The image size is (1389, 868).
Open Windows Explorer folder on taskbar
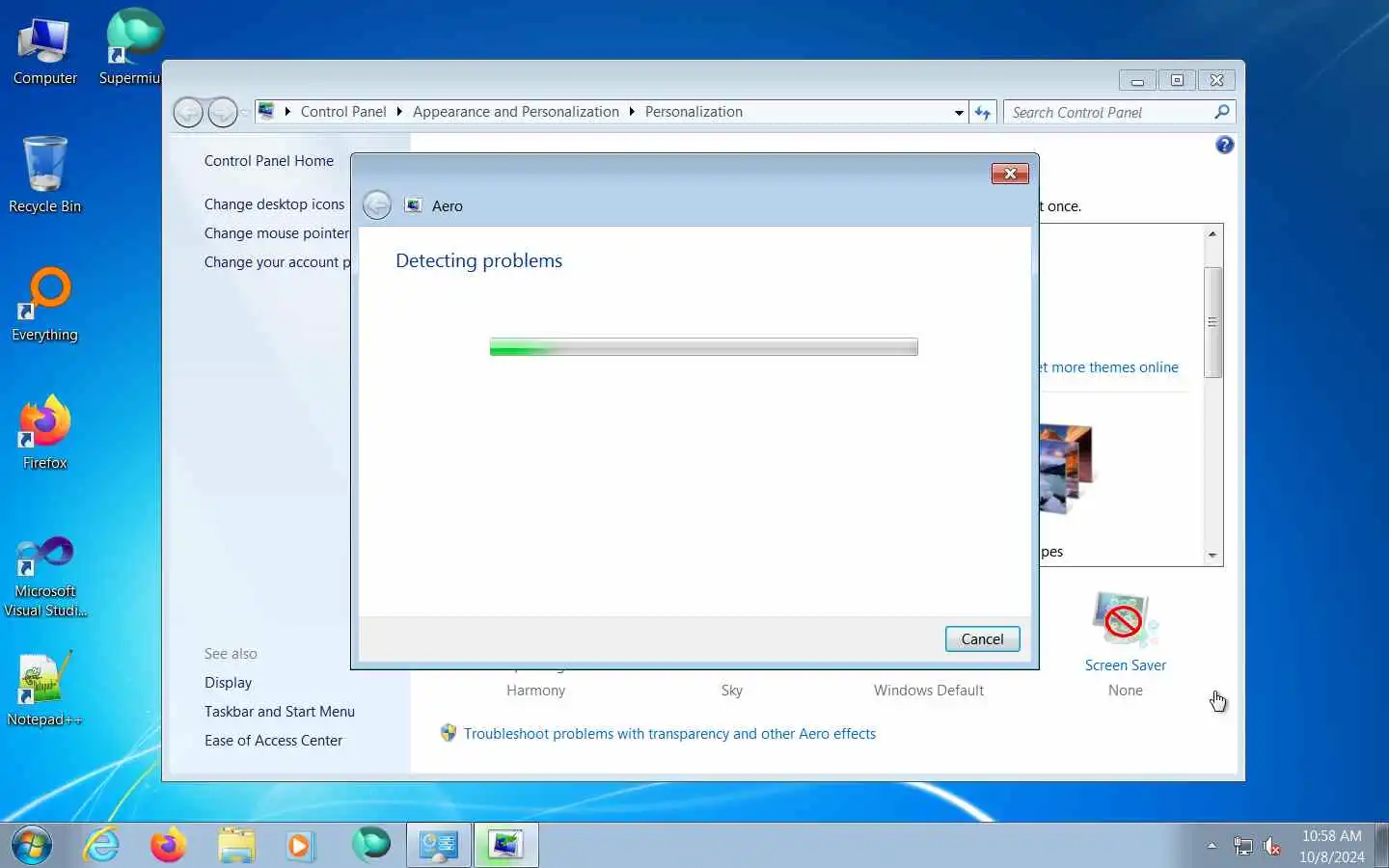coord(235,846)
